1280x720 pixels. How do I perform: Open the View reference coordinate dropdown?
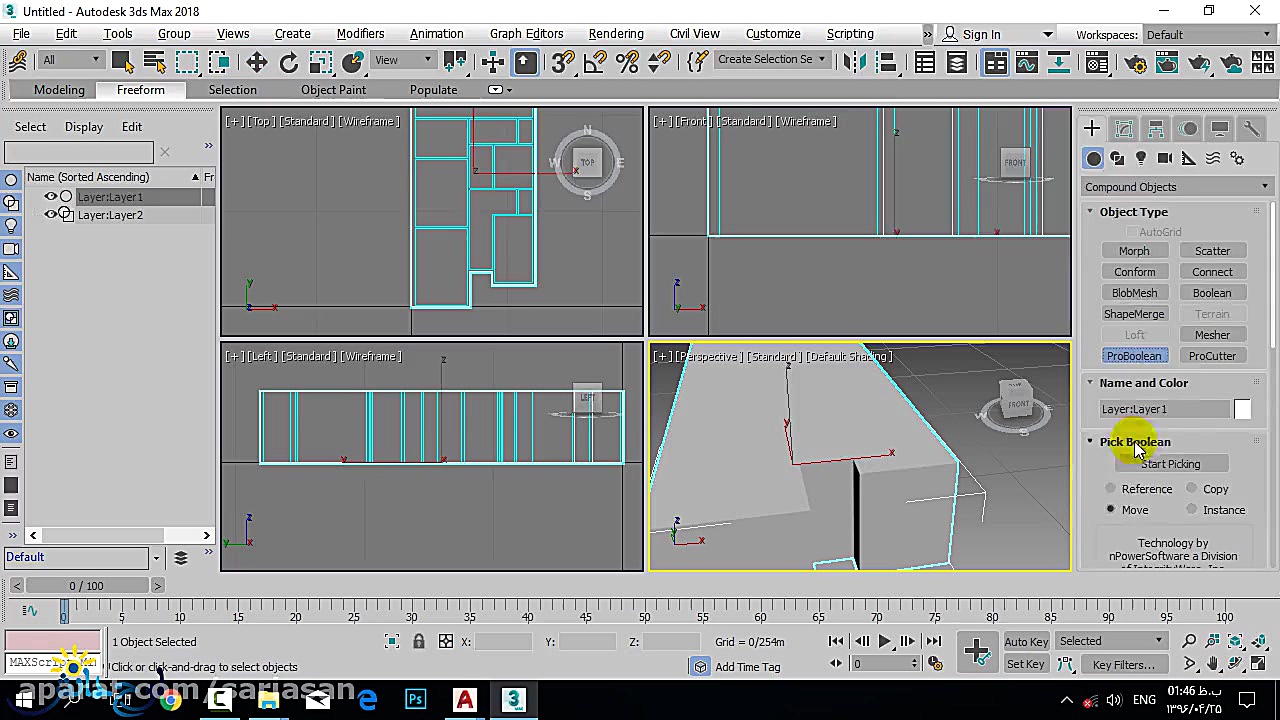click(x=402, y=60)
